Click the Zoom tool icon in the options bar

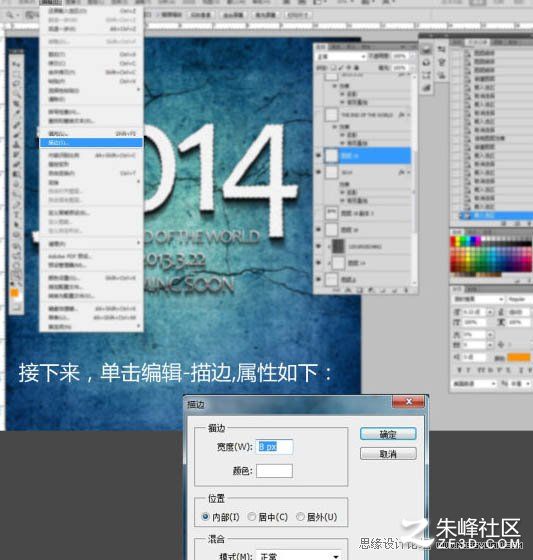tap(10, 15)
